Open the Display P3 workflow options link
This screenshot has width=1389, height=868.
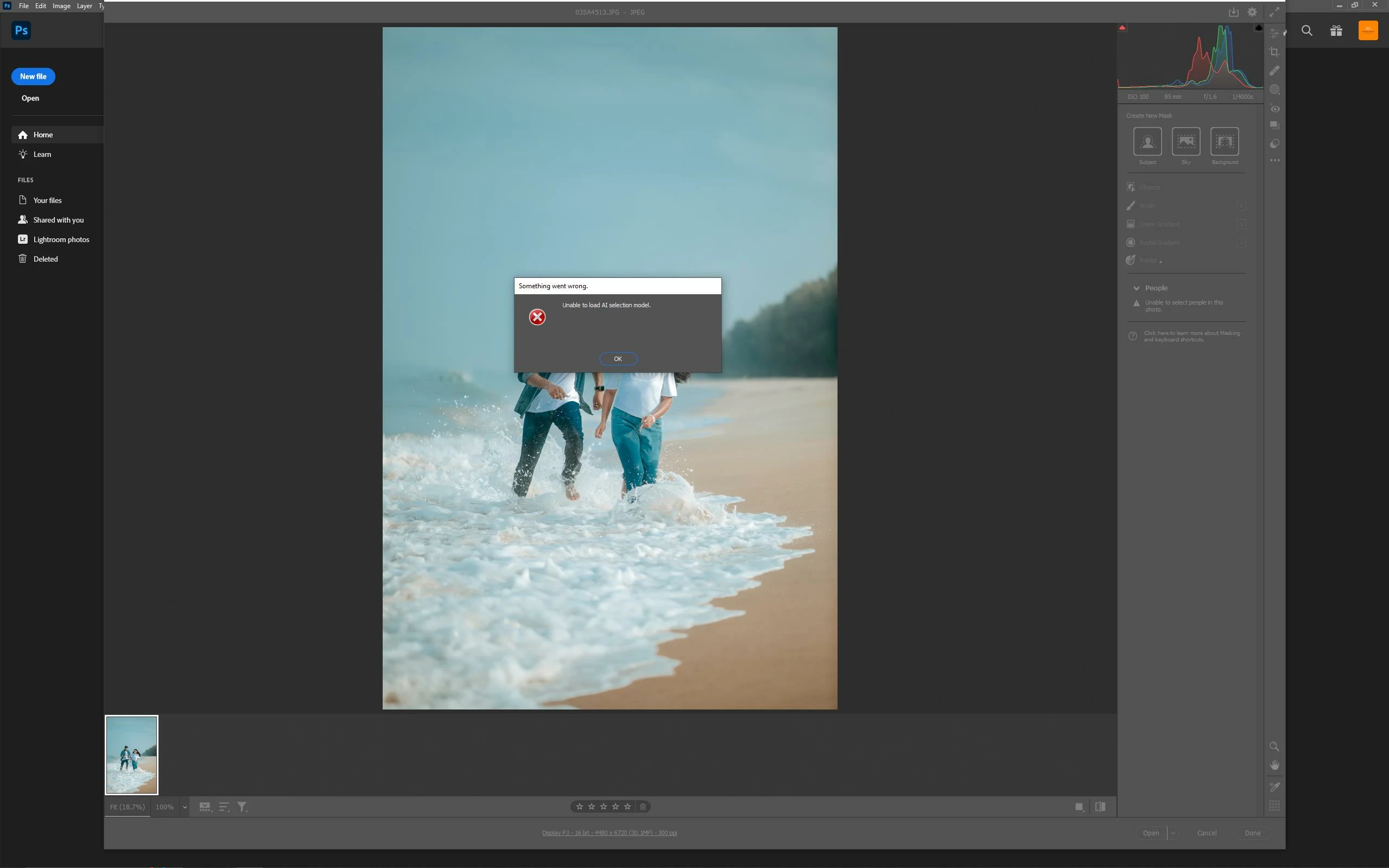click(609, 833)
